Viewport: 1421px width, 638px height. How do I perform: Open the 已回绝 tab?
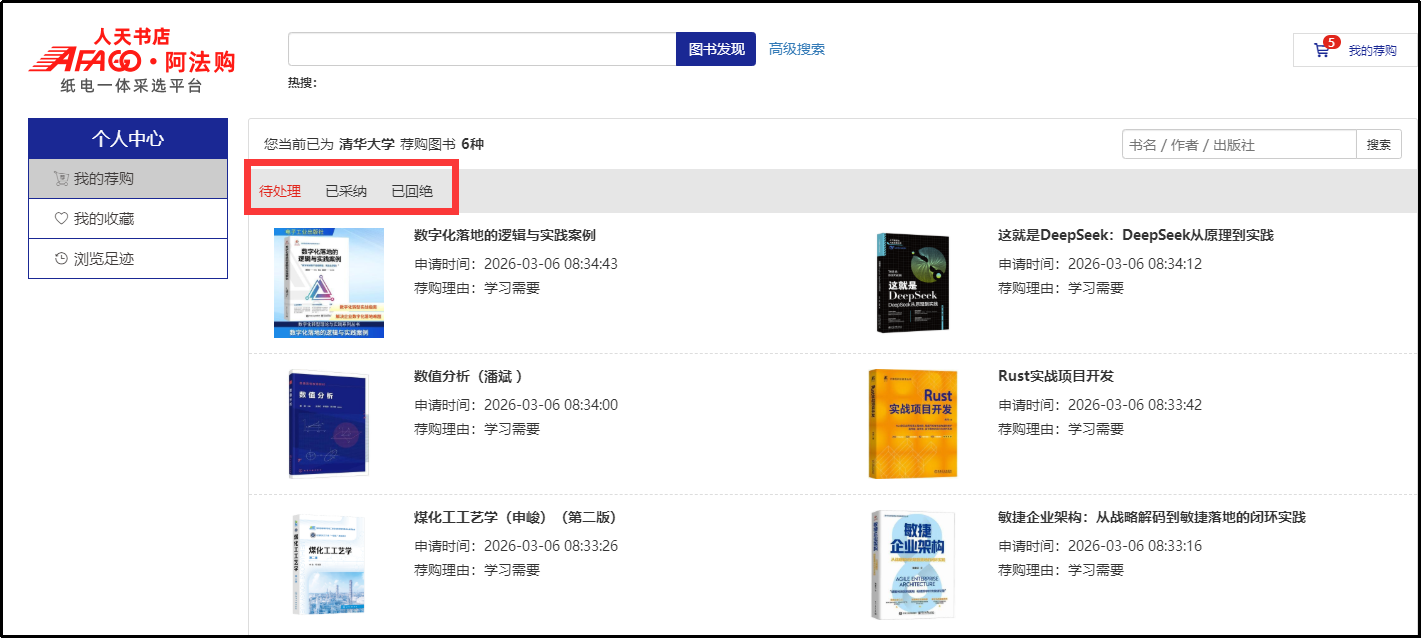coord(412,191)
